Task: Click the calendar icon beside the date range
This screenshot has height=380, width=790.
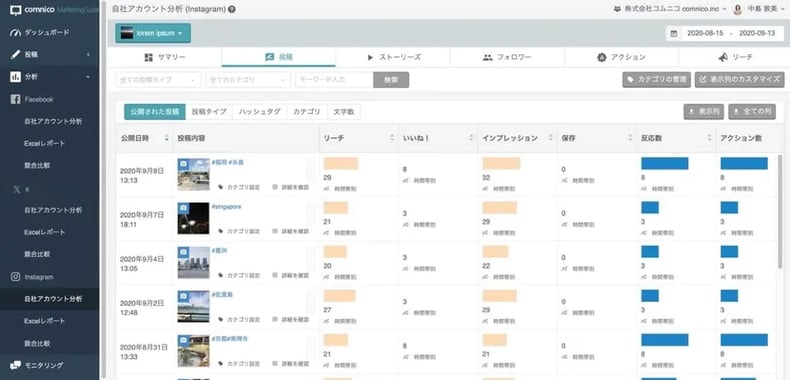Action: click(x=674, y=33)
